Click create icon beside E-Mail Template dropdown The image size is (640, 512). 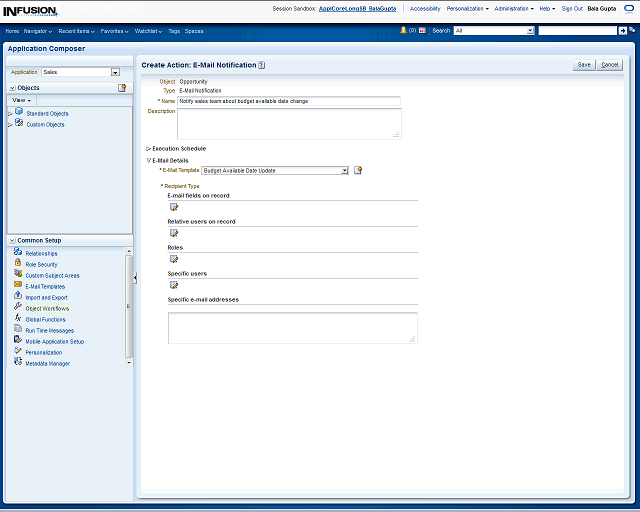358,170
